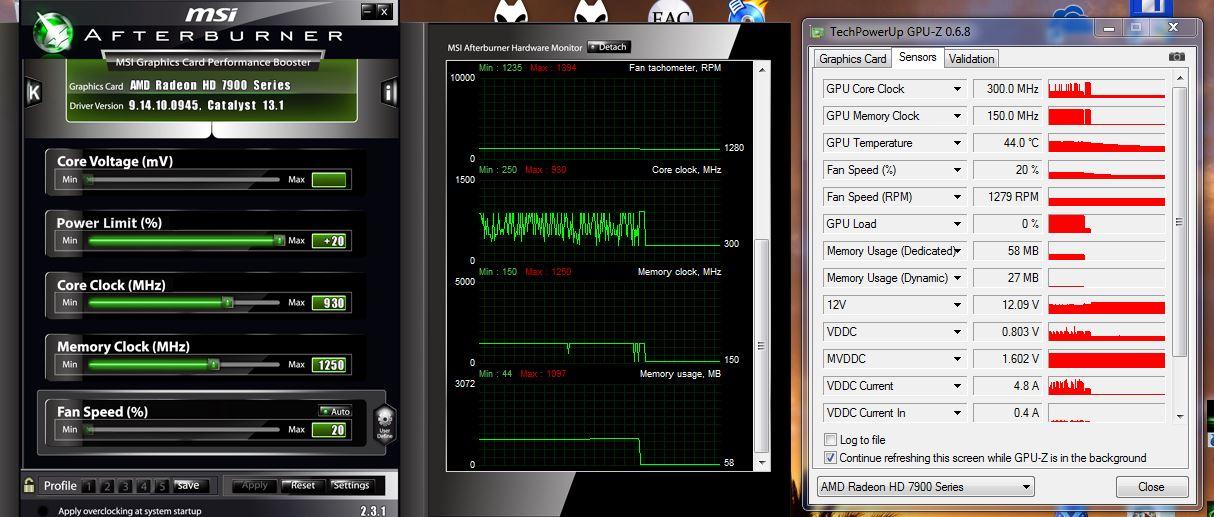The height and width of the screenshot is (517, 1214).
Task: Click the VDDC 0.803 V reading
Action: tap(1007, 332)
